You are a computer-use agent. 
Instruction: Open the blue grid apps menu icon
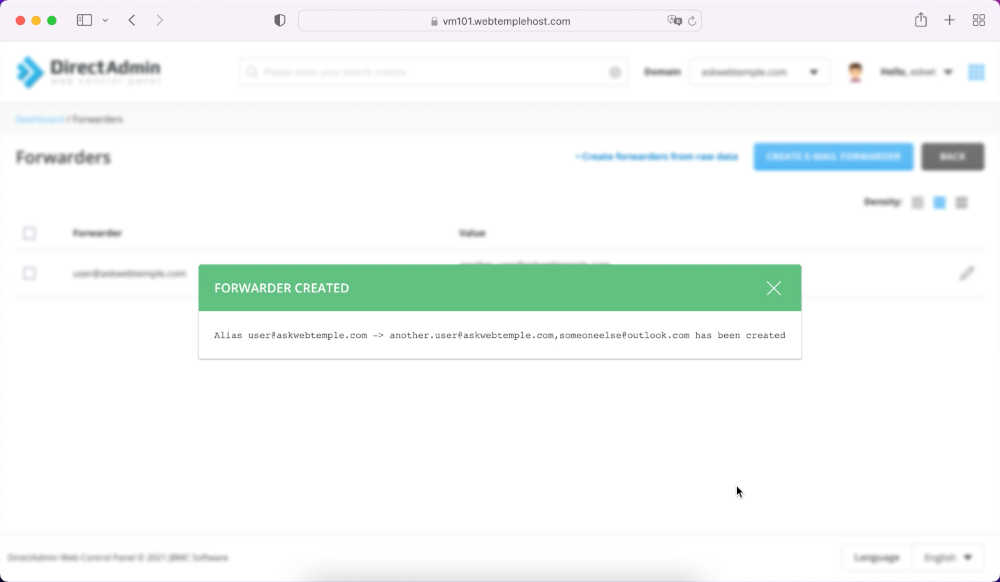pos(976,72)
